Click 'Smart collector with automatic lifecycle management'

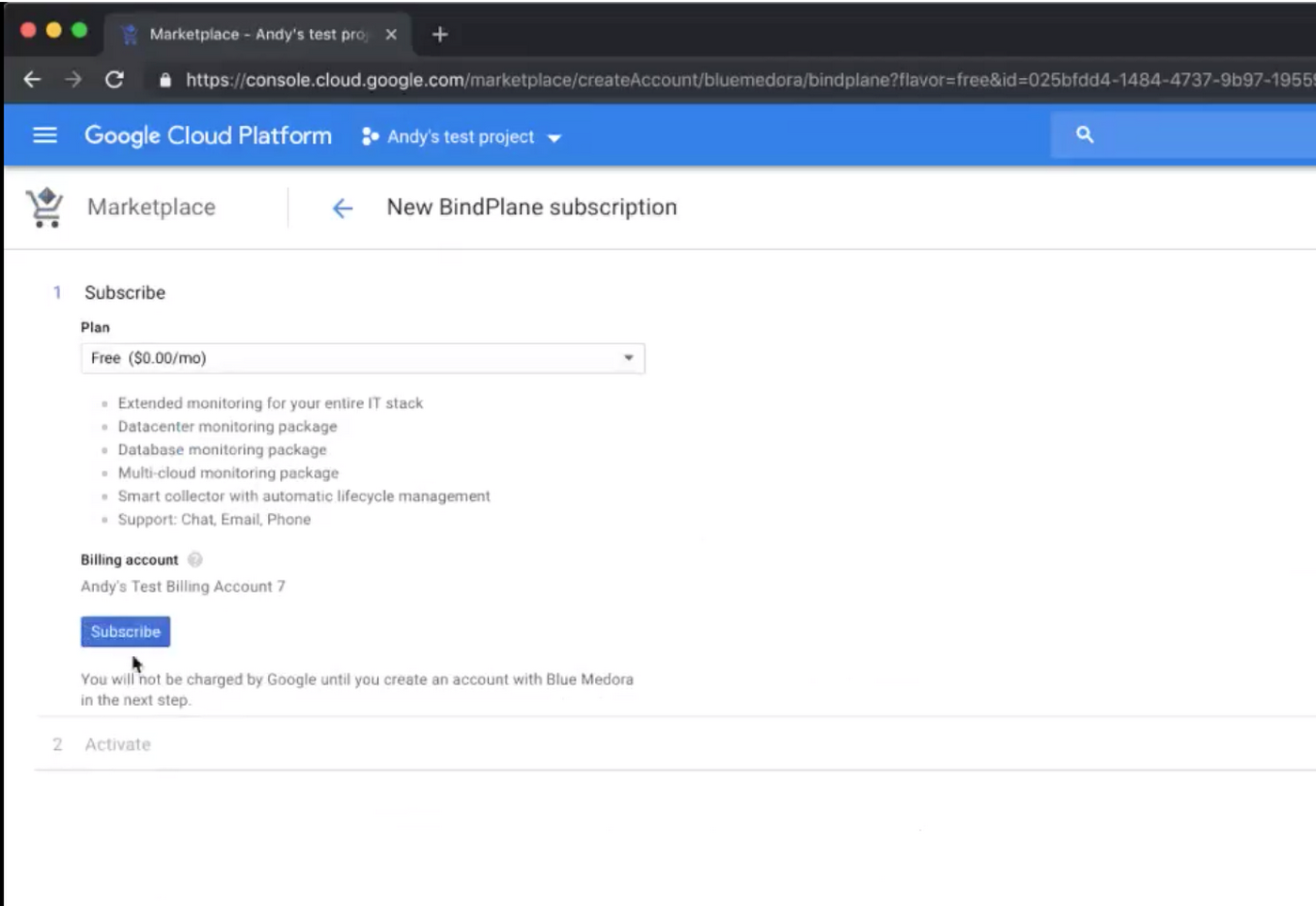pyautogui.click(x=304, y=496)
